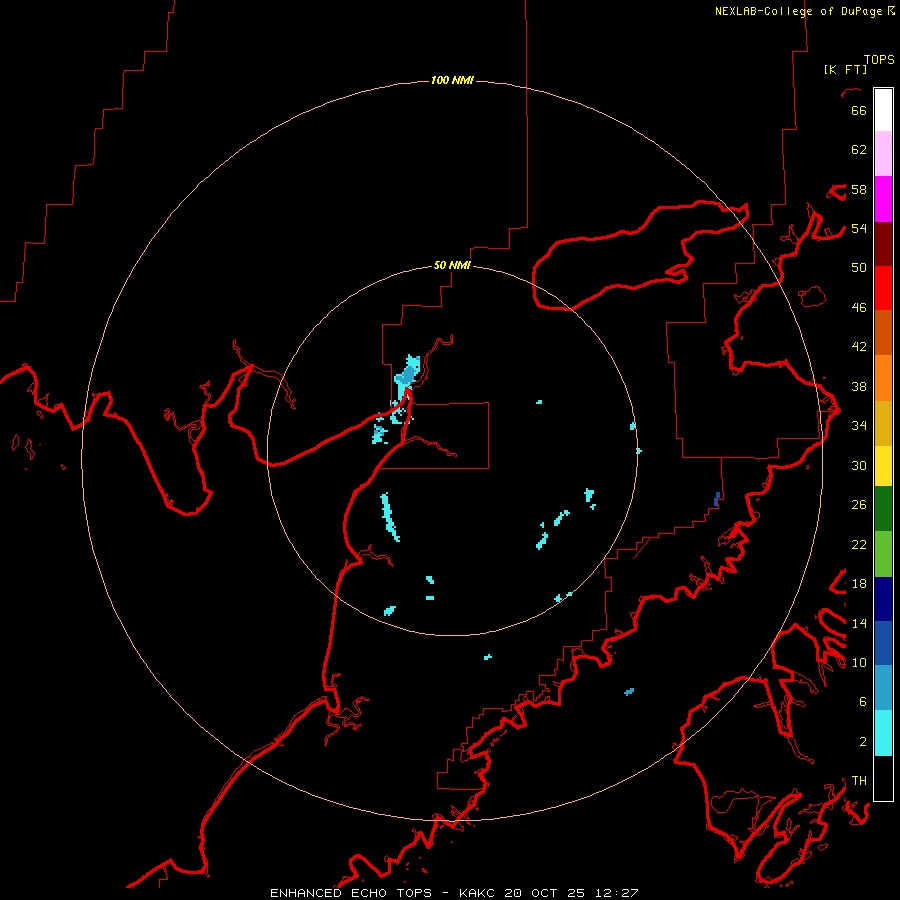Select the 50 scale label in legend
Viewport: 900px width, 900px height.
pos(859,268)
